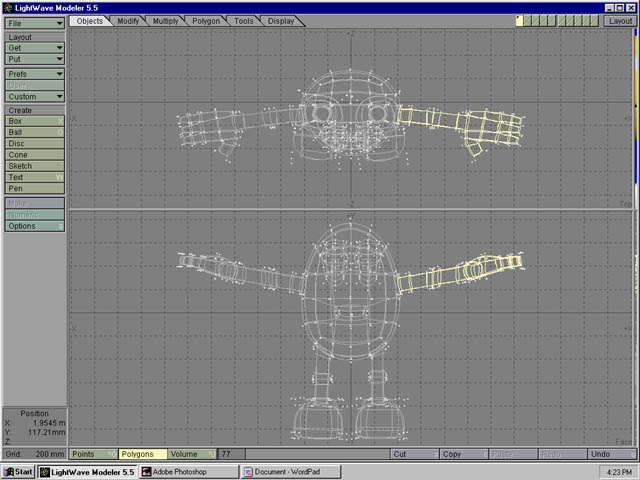Open the Windows Start menu
This screenshot has width=640, height=480.
coord(18,472)
